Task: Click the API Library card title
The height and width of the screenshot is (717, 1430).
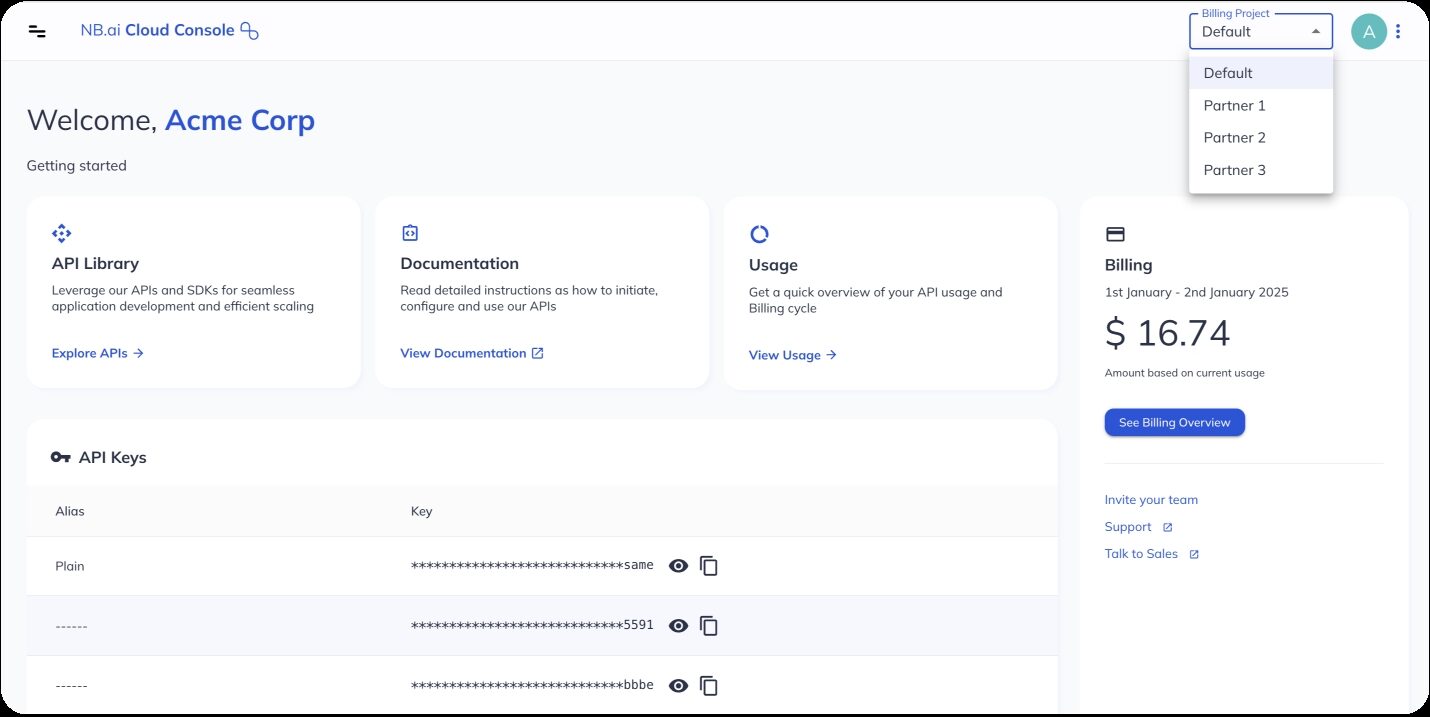Action: [95, 264]
